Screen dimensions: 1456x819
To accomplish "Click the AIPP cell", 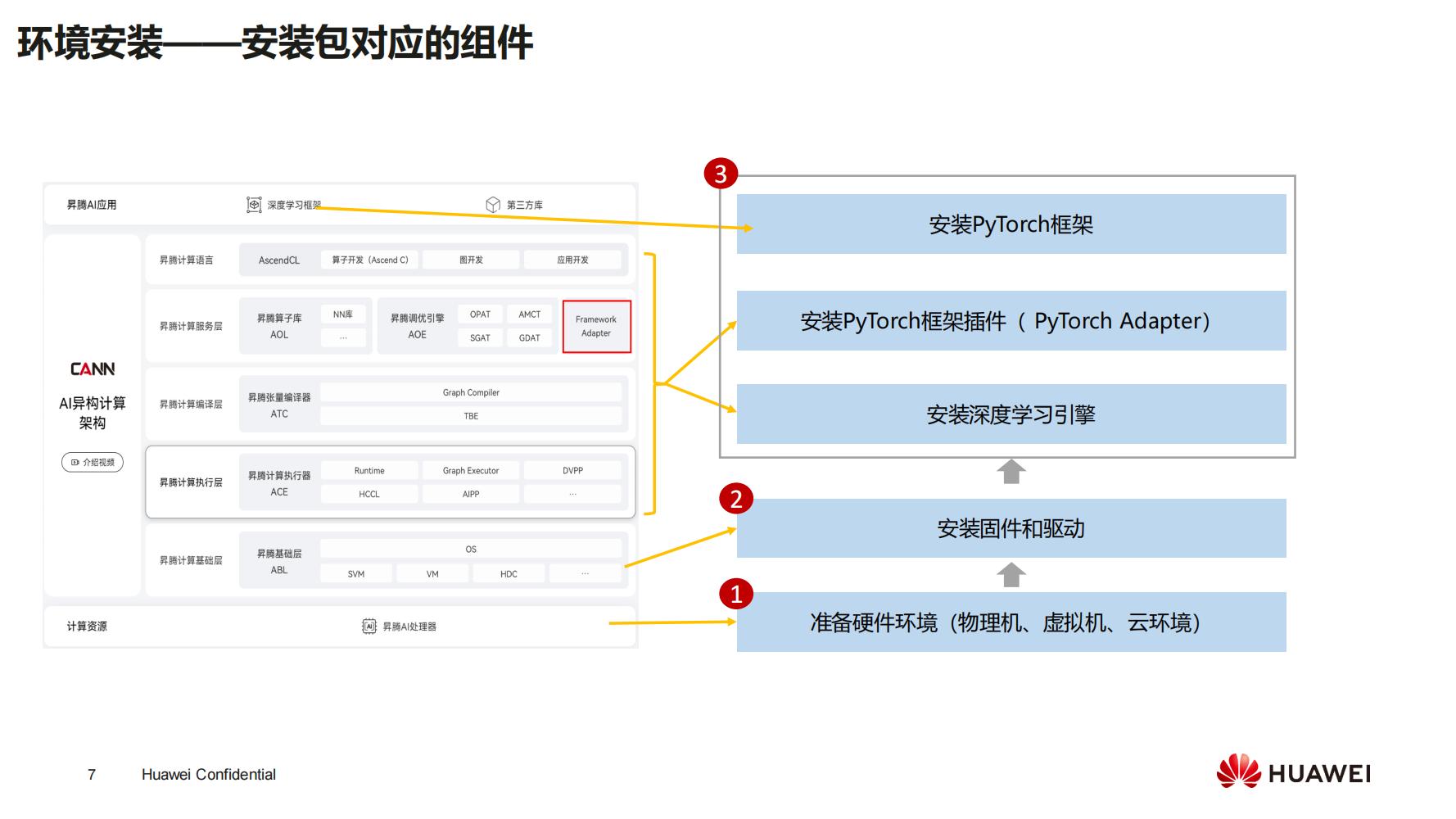I will [471, 494].
